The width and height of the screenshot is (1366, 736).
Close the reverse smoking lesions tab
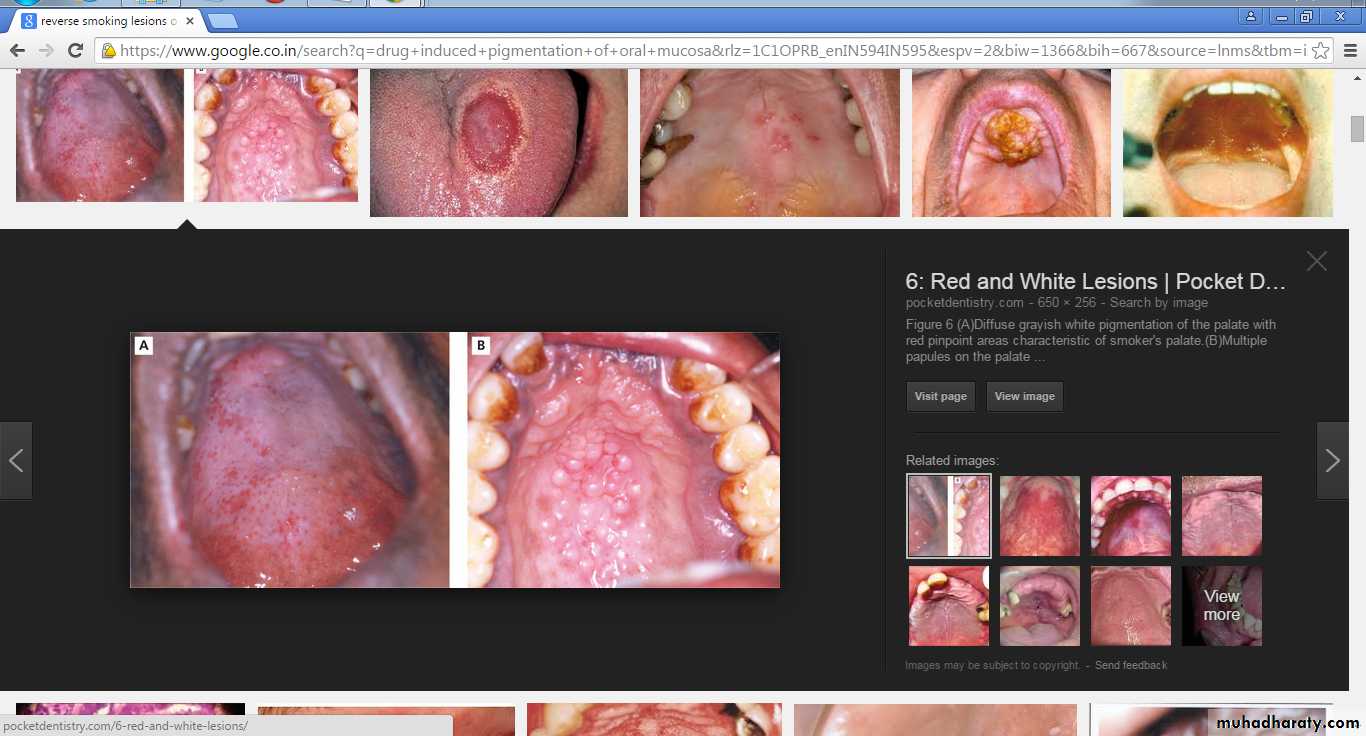pos(190,20)
